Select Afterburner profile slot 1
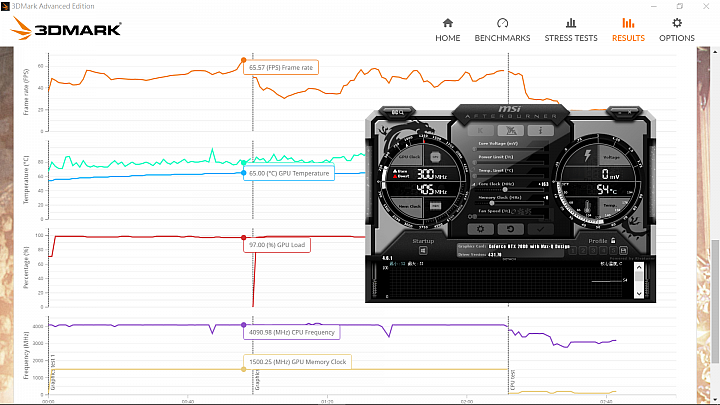 (x=573, y=250)
